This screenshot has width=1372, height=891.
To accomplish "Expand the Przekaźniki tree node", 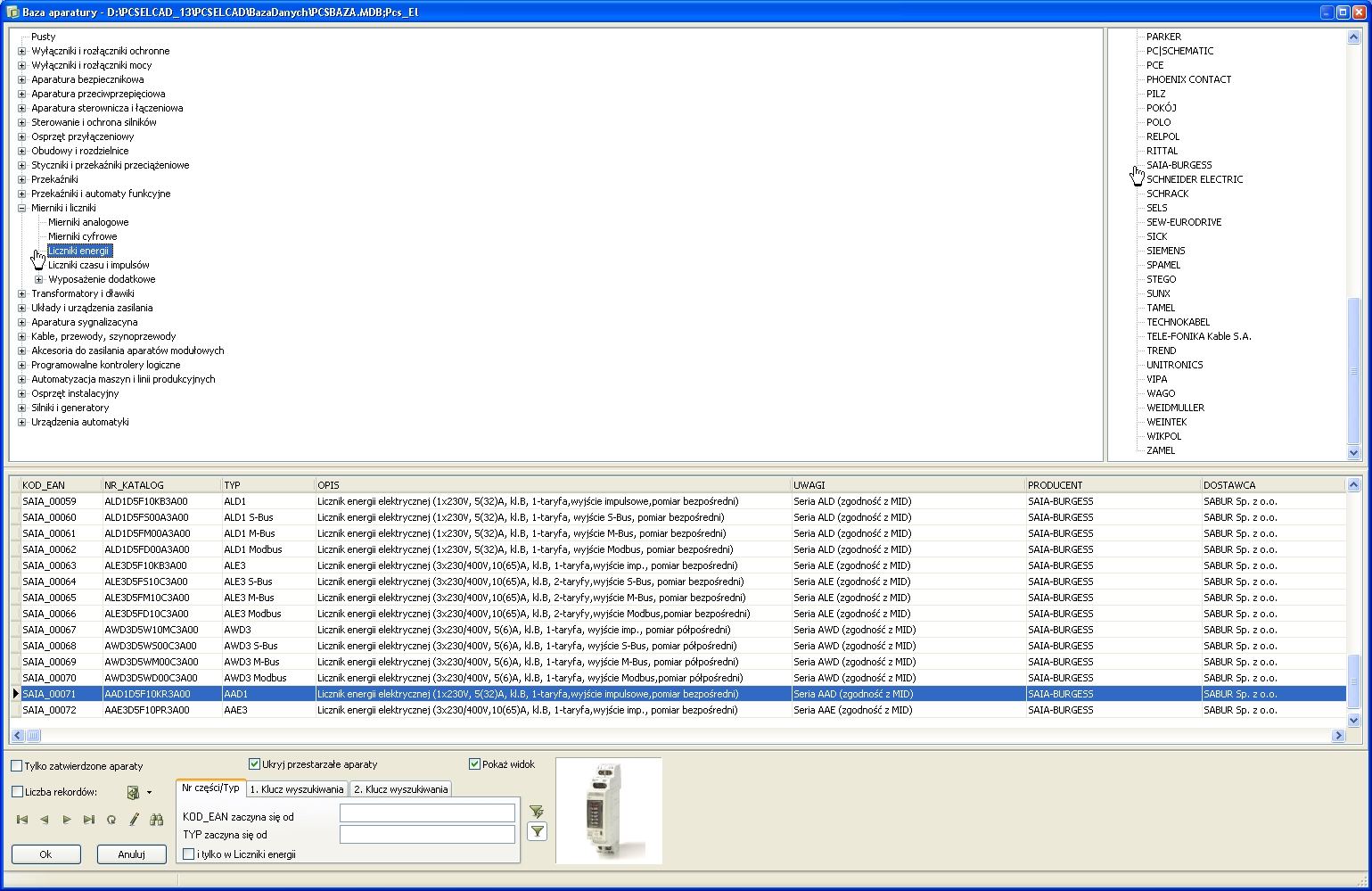I will (x=22, y=179).
